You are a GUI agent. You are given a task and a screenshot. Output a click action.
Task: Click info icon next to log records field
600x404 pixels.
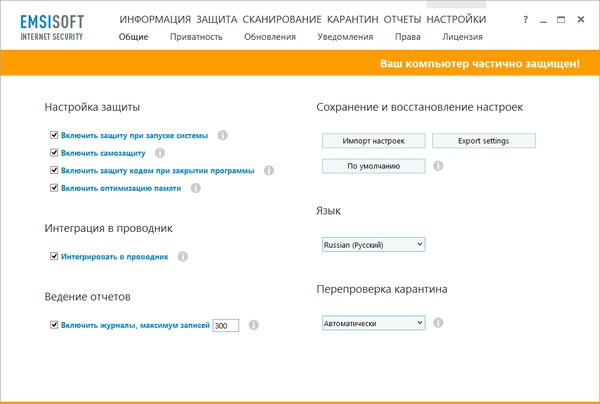click(x=253, y=325)
